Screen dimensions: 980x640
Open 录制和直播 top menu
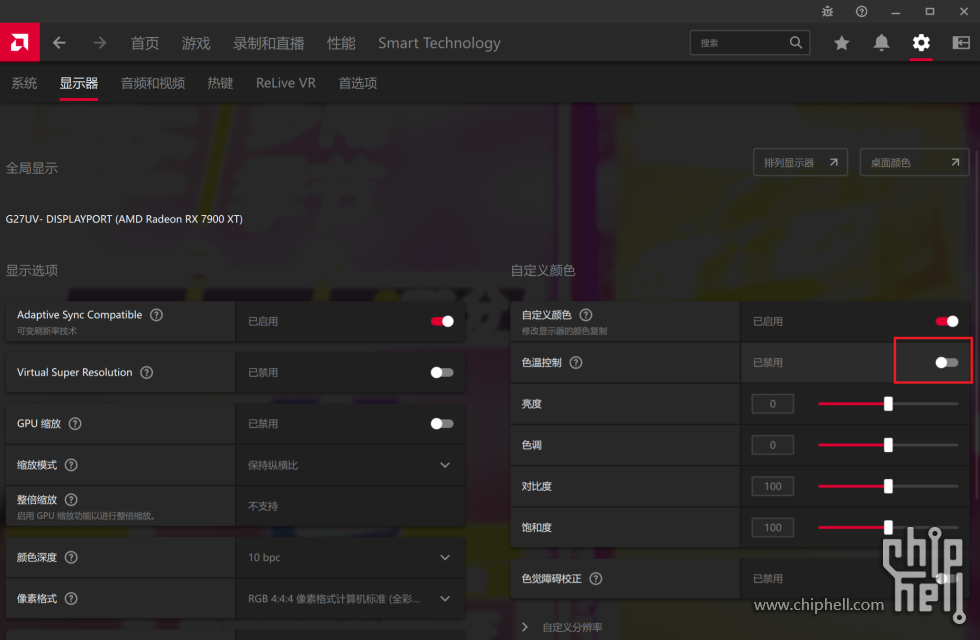tap(269, 42)
